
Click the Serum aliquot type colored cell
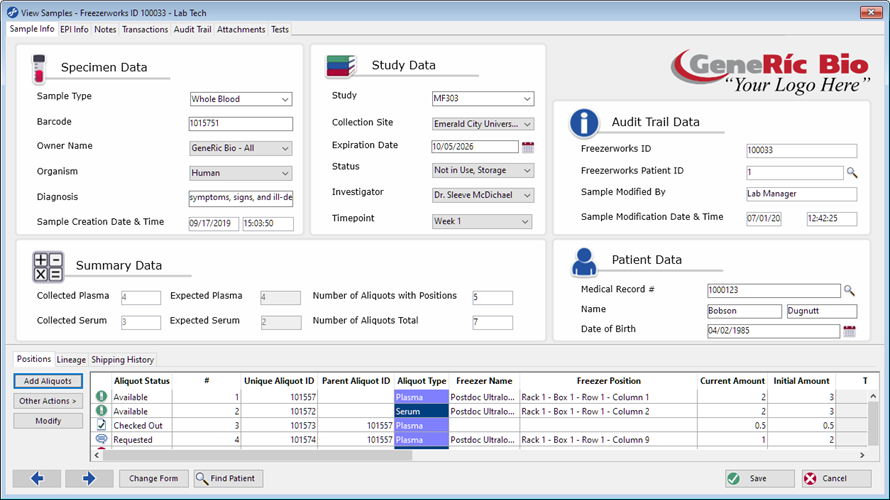point(421,411)
